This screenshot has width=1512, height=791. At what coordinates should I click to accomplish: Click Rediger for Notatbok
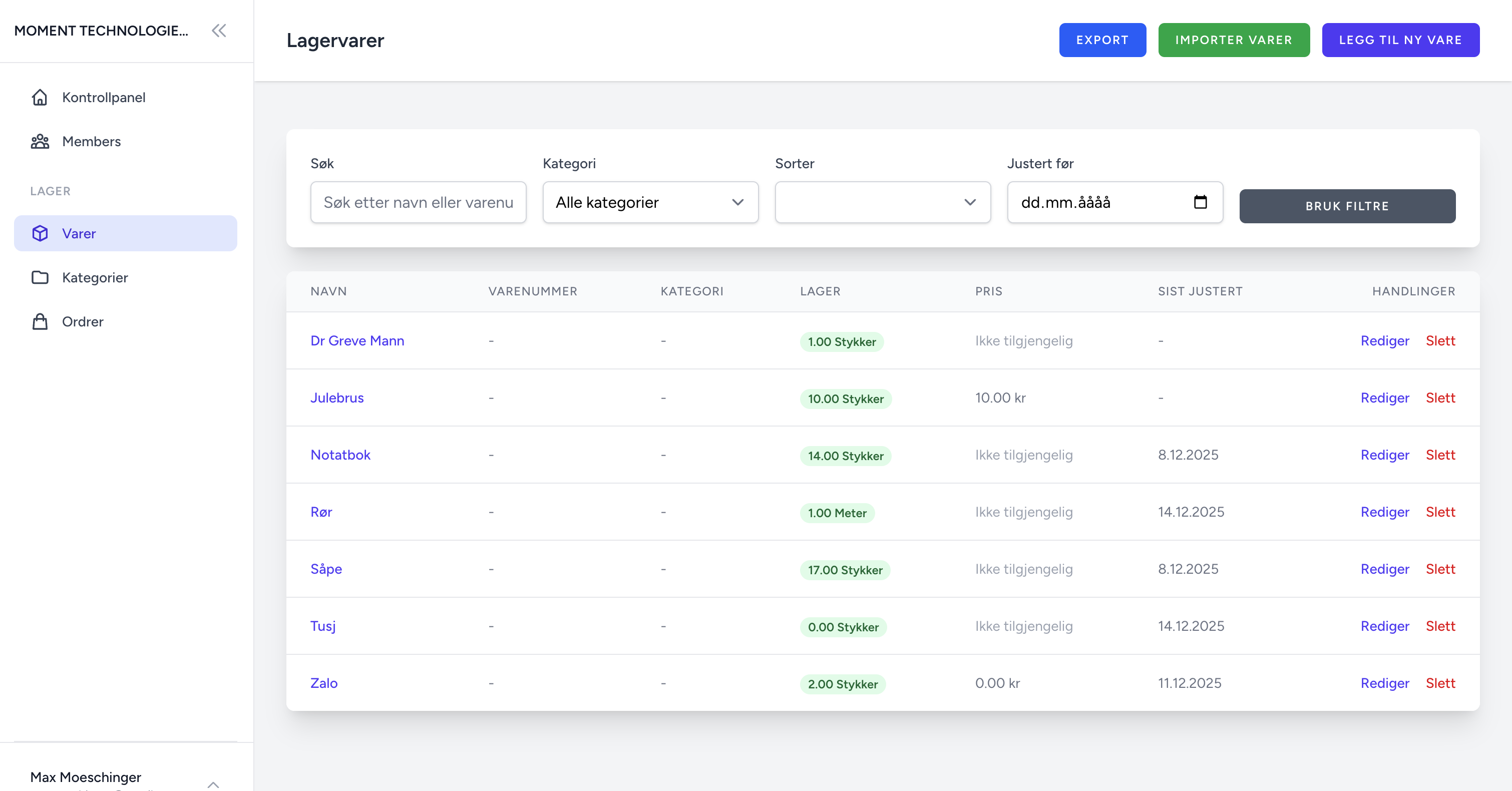(x=1384, y=455)
